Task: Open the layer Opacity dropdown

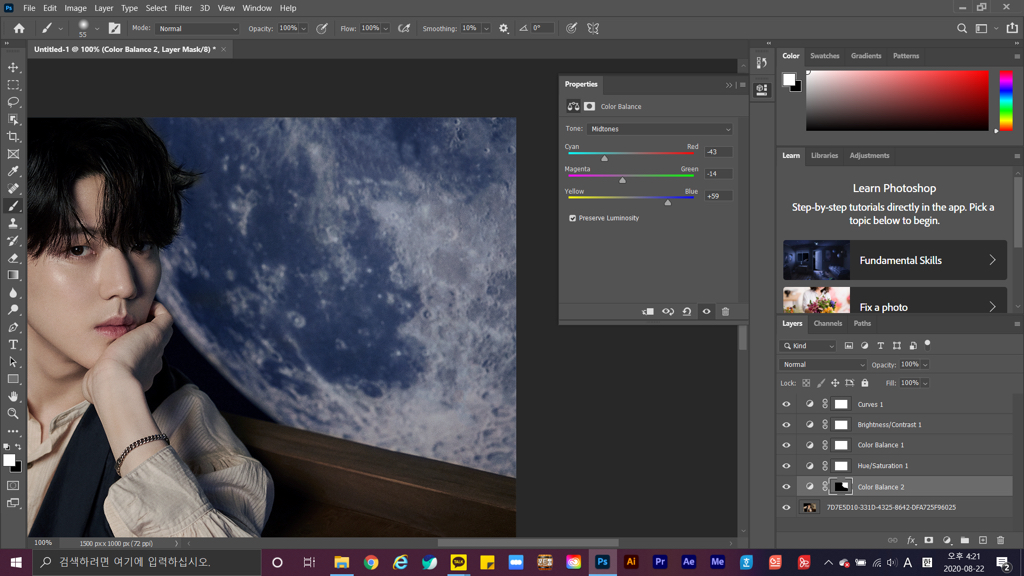Action: [x=925, y=364]
